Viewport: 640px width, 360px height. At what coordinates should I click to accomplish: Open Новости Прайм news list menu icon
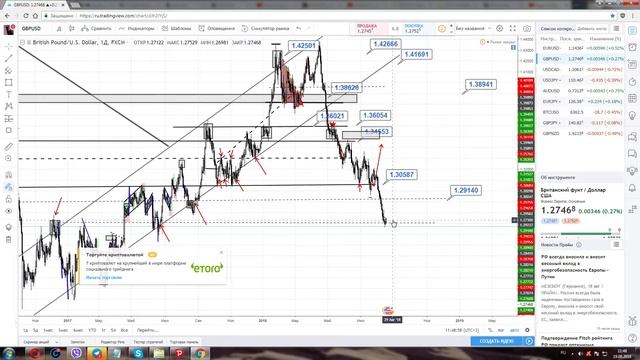[616, 244]
